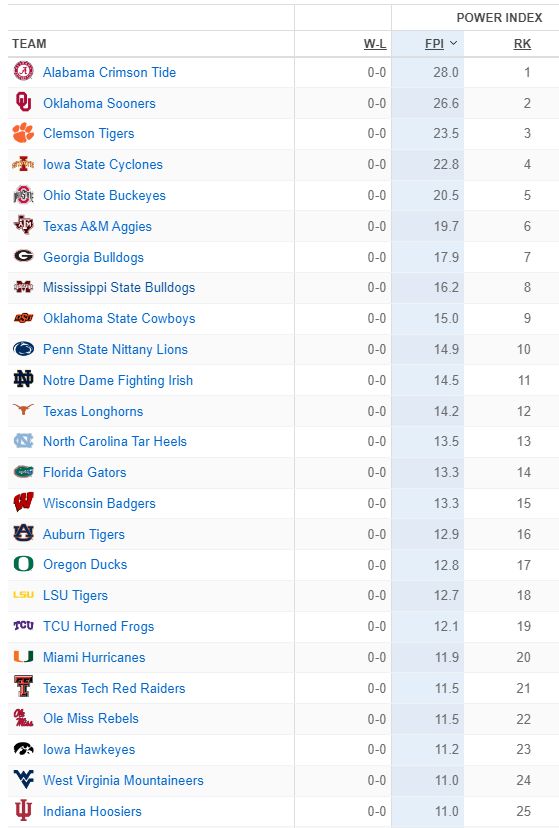The image size is (559, 828).
Task: Click the Oklahoma Sooners OU logo
Action: [x=23, y=102]
